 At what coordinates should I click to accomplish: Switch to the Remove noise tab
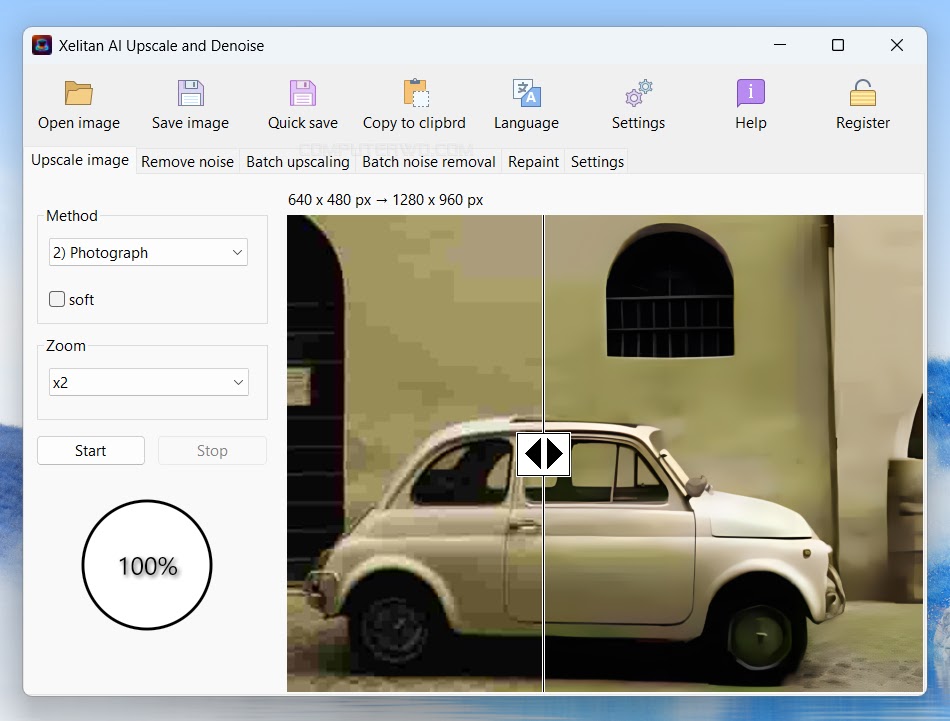tap(187, 162)
